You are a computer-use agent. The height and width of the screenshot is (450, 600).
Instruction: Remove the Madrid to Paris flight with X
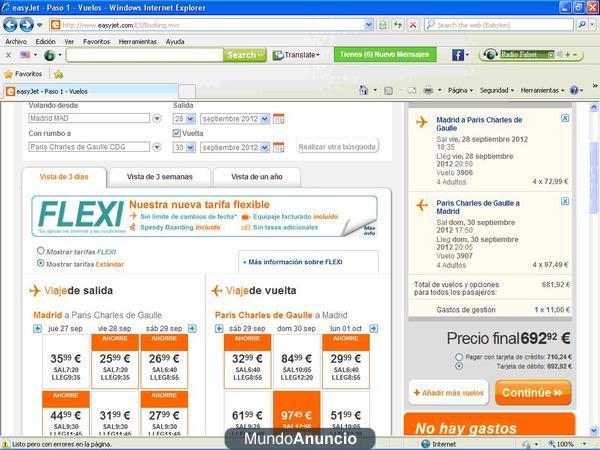565,118
